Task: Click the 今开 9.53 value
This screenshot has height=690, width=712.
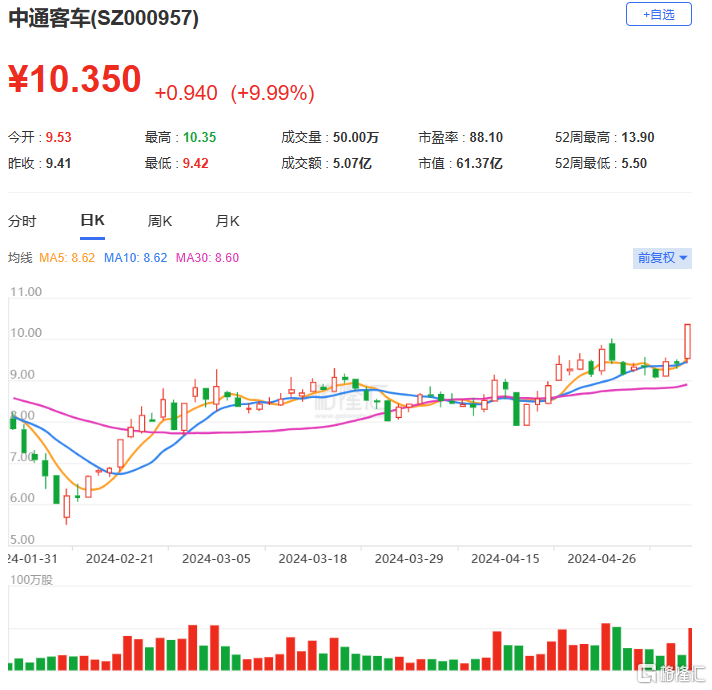Action: point(58,137)
